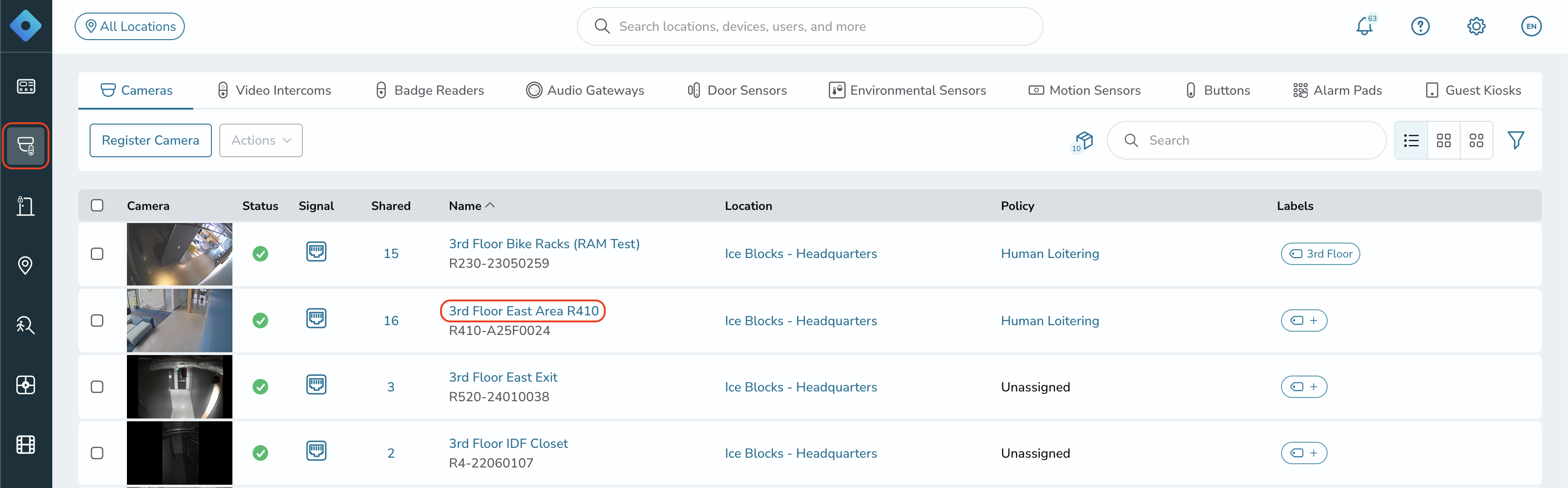Image resolution: width=1568 pixels, height=488 pixels.
Task: Switch to the Alarm Pads tab
Action: (1337, 90)
